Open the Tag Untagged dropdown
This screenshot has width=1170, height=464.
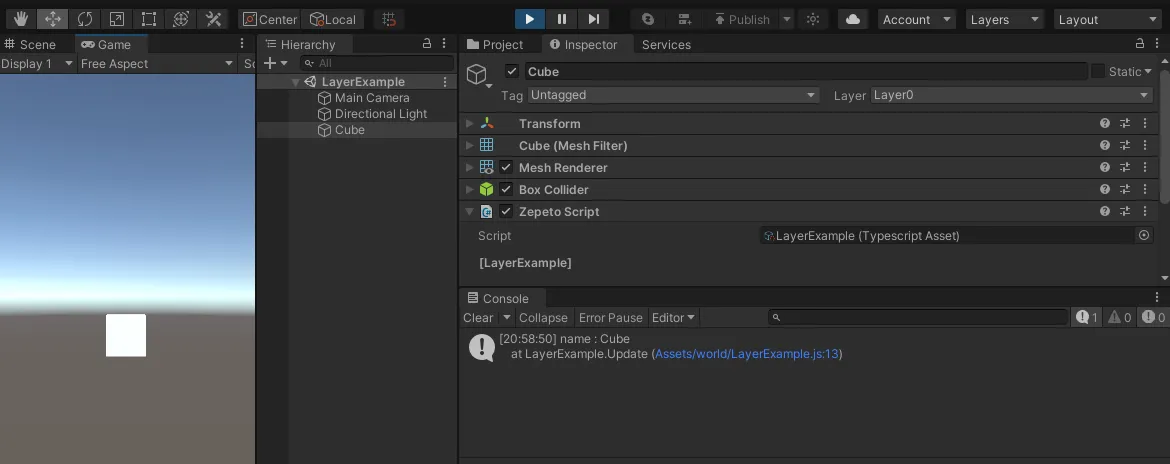tap(673, 95)
